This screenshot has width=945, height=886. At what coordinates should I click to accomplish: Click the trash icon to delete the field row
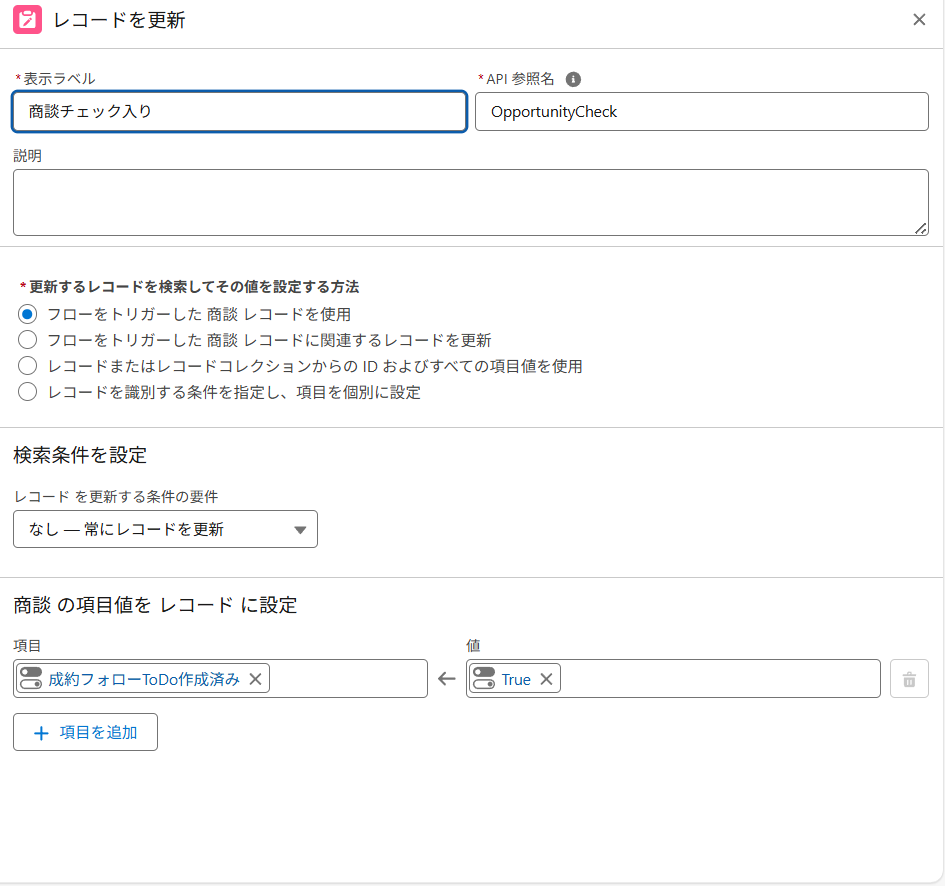click(909, 678)
